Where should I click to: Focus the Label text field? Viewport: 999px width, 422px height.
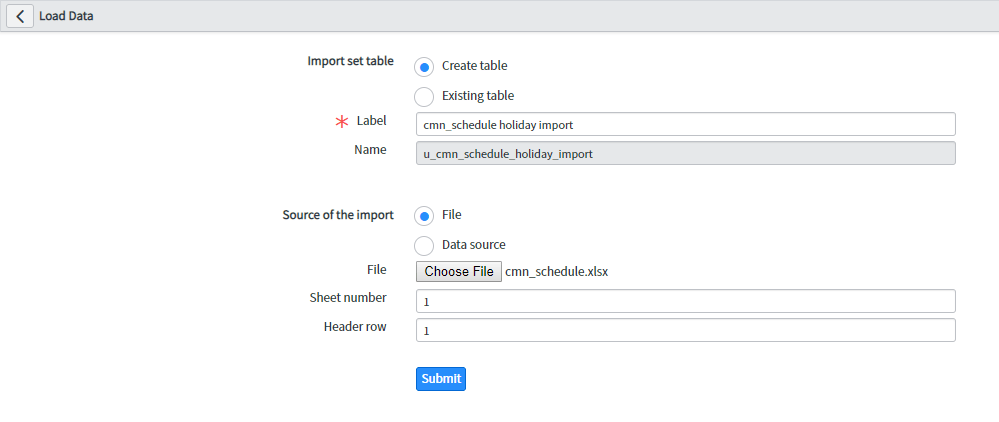685,124
